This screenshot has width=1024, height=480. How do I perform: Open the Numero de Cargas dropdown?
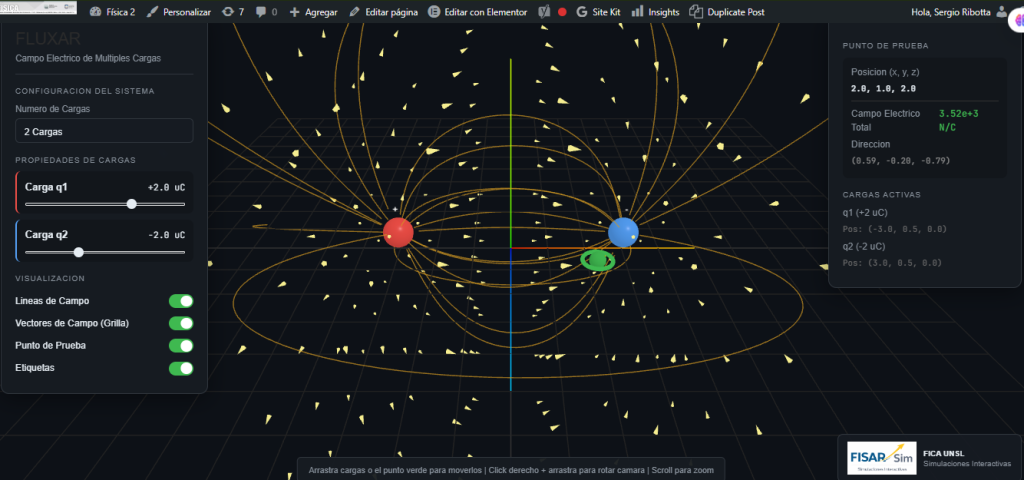(x=104, y=131)
